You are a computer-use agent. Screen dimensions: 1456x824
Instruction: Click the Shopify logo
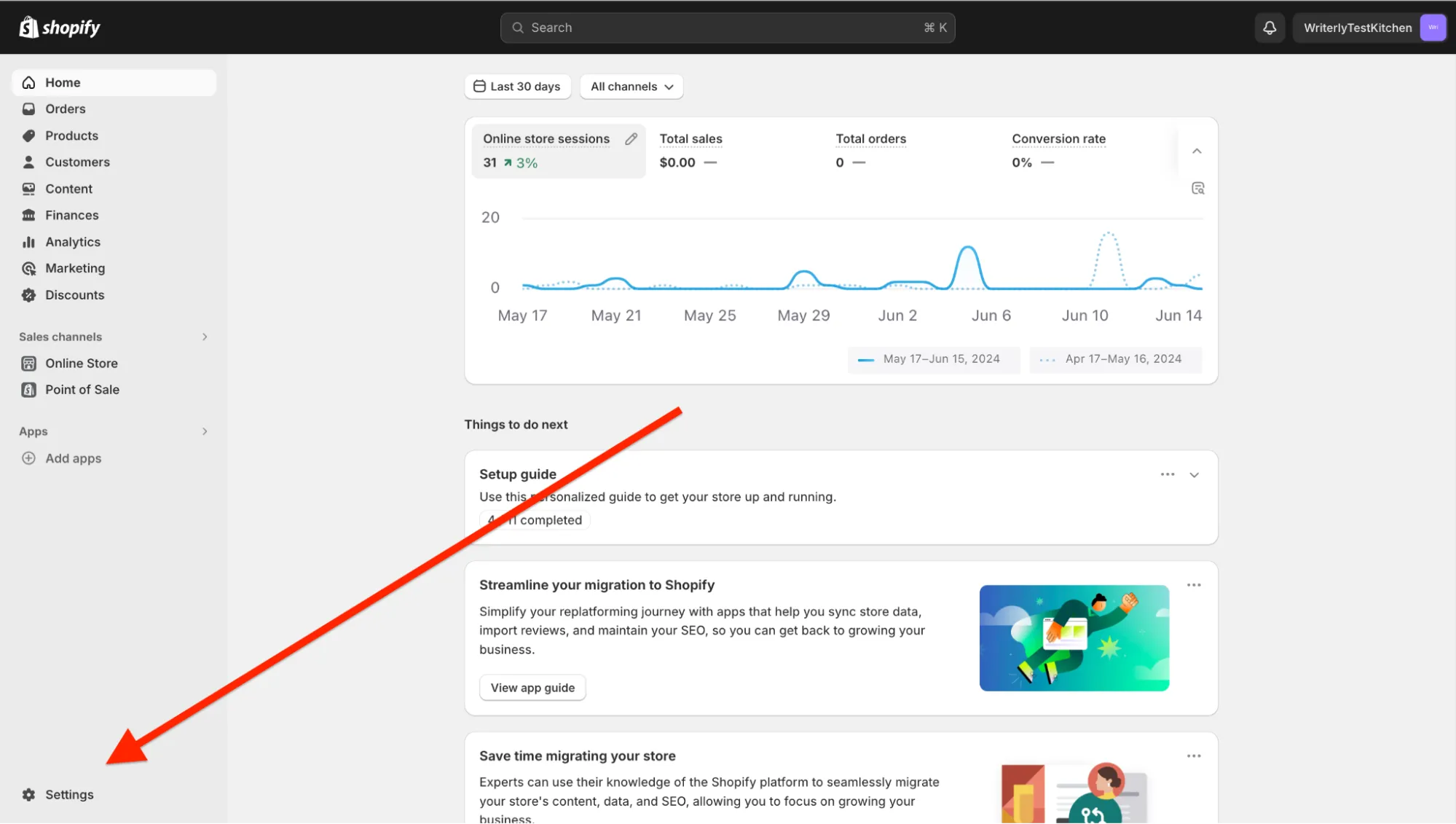[59, 27]
